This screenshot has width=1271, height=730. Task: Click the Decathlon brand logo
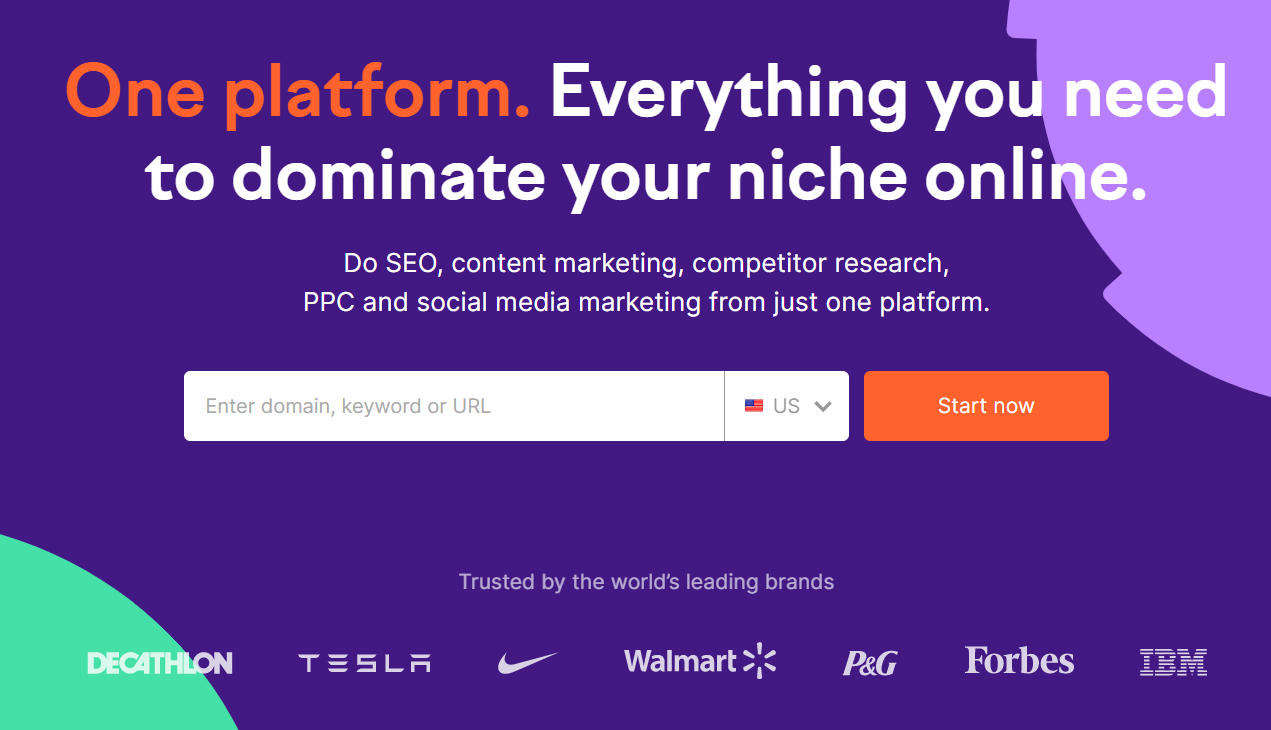(x=160, y=662)
